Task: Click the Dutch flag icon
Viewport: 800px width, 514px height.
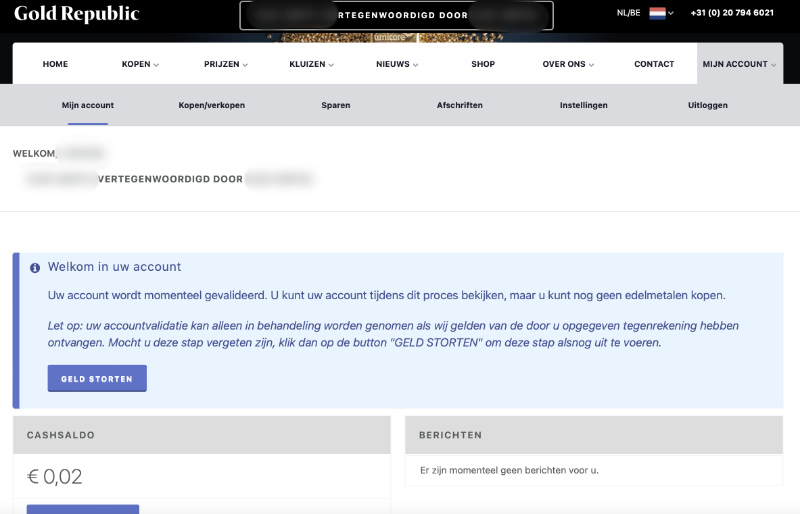Action: 657,13
